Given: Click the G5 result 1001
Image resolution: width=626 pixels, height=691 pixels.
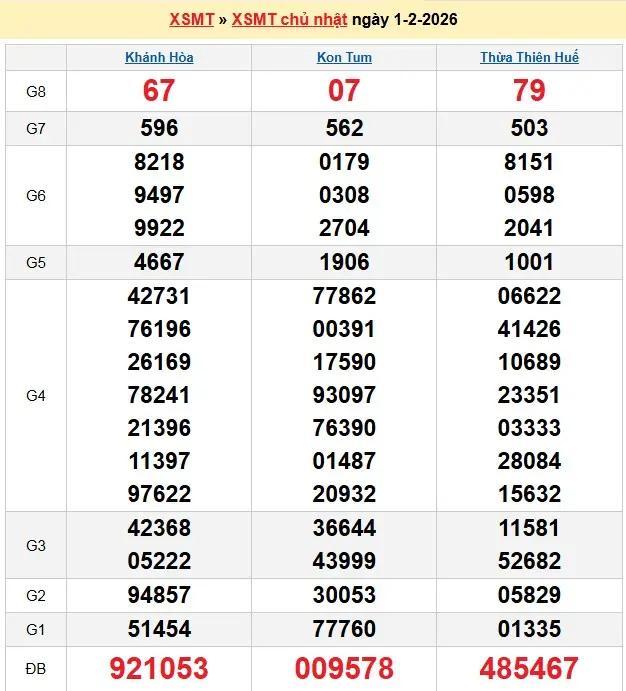Looking at the screenshot, I should click(529, 262).
